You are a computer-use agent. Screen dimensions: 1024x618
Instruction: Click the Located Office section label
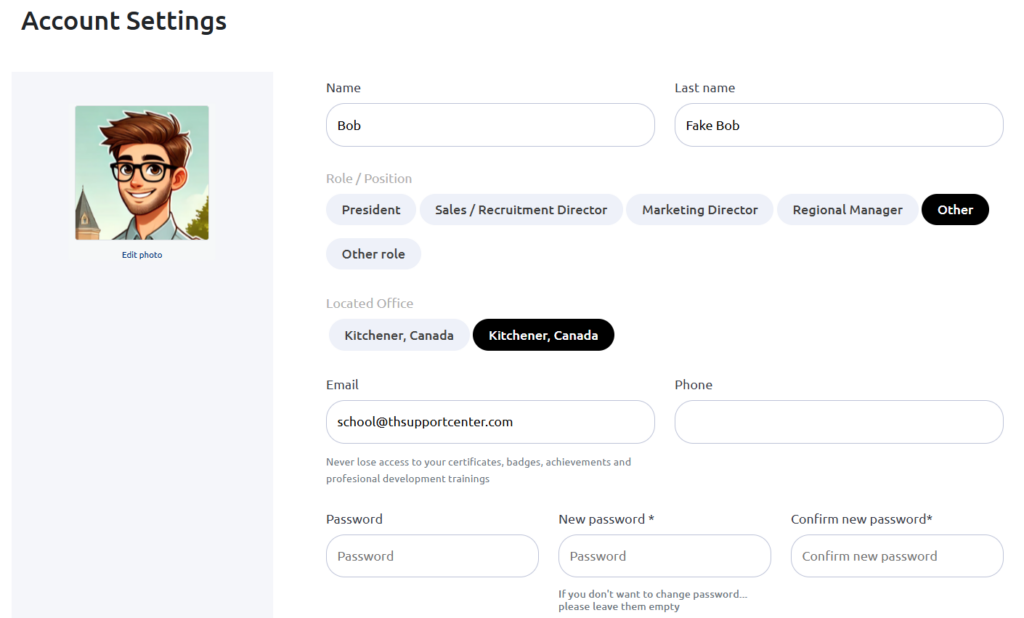click(x=370, y=303)
